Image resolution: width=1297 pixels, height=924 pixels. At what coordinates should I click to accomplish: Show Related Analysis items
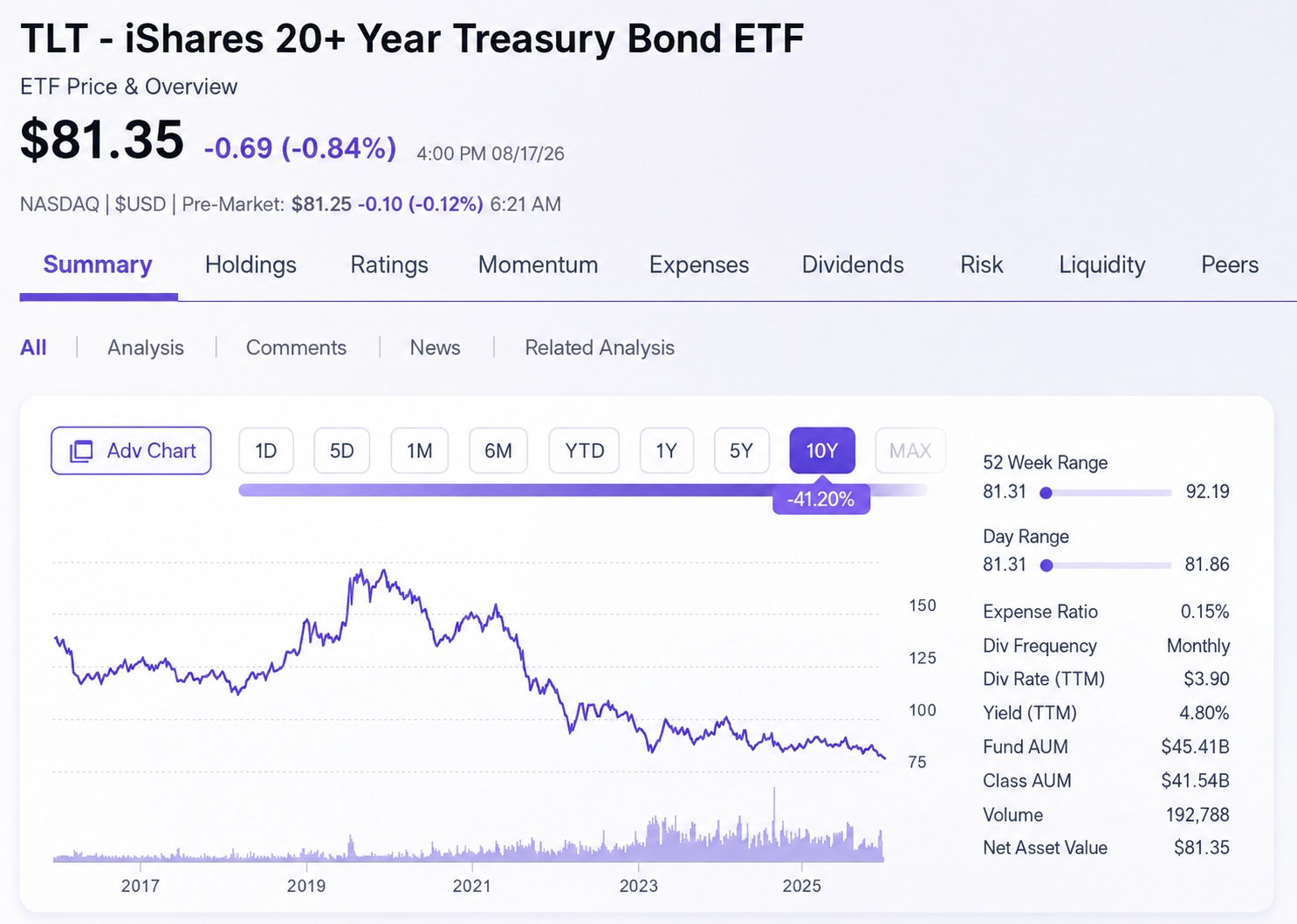(600, 347)
